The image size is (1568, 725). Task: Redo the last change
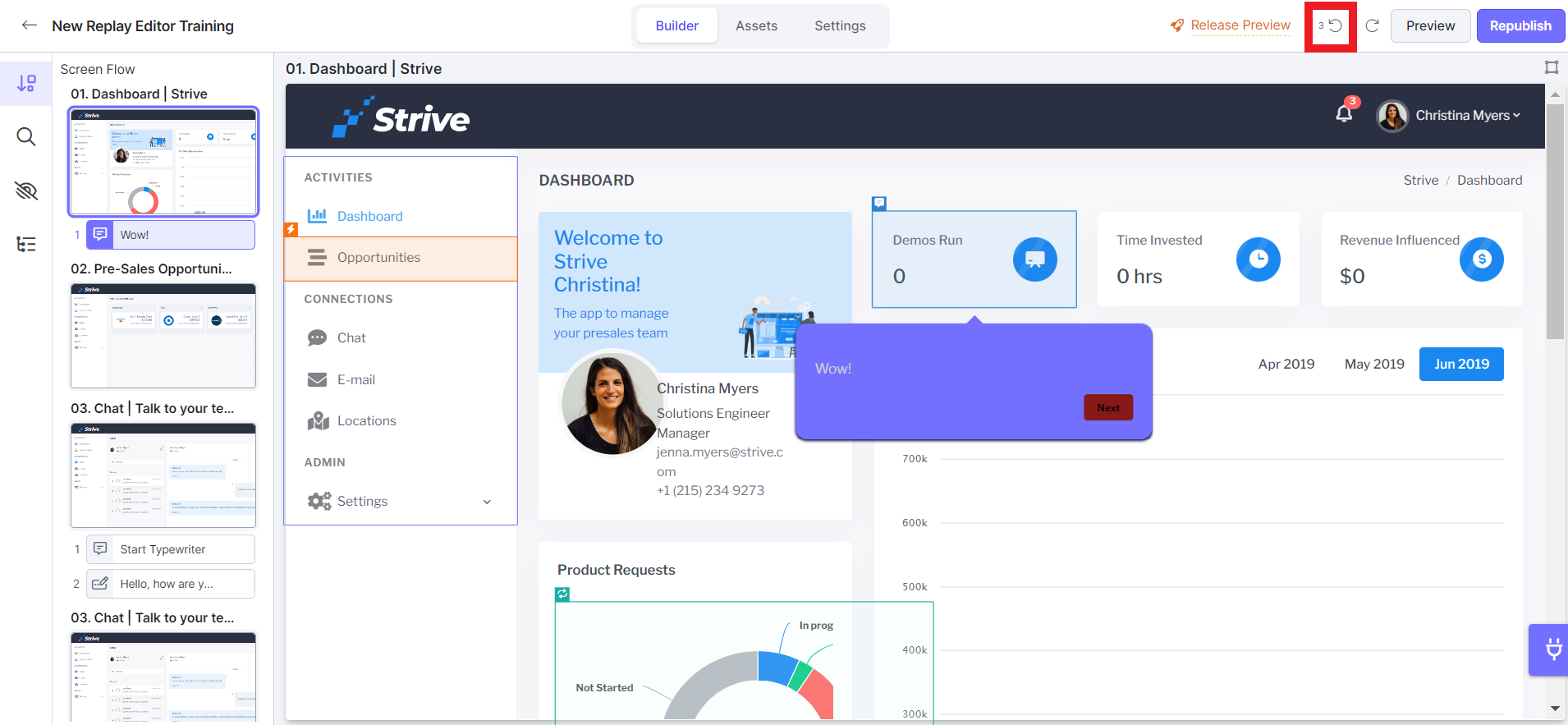click(1372, 25)
